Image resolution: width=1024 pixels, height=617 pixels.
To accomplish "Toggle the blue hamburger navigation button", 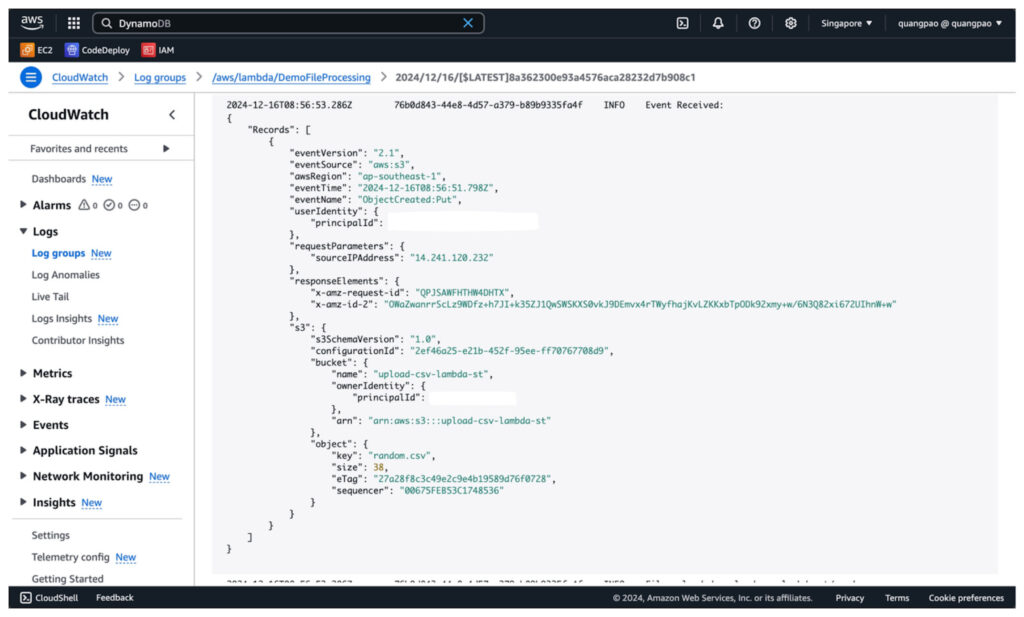I will point(30,77).
